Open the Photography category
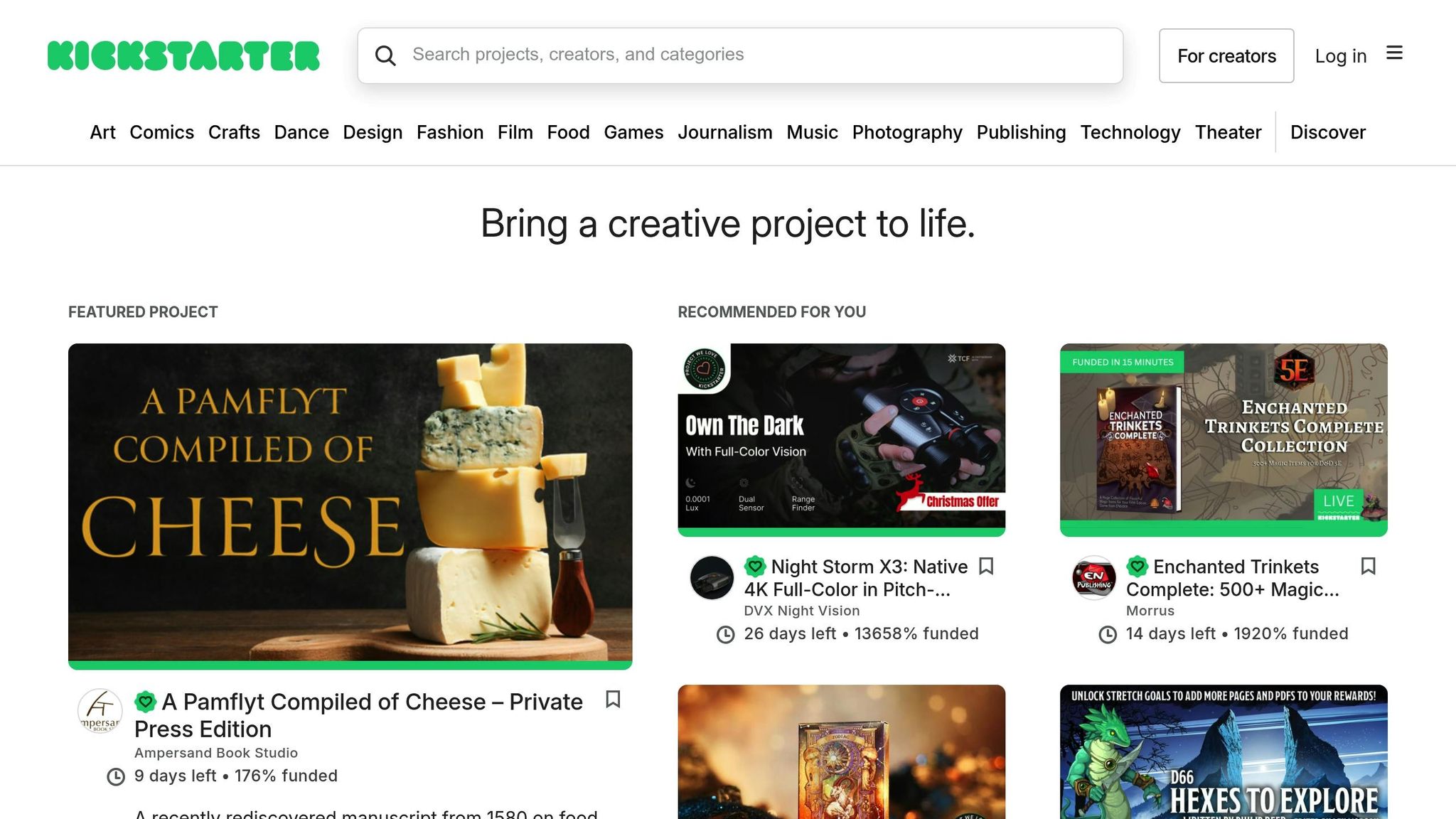This screenshot has width=1456, height=819. tap(907, 132)
